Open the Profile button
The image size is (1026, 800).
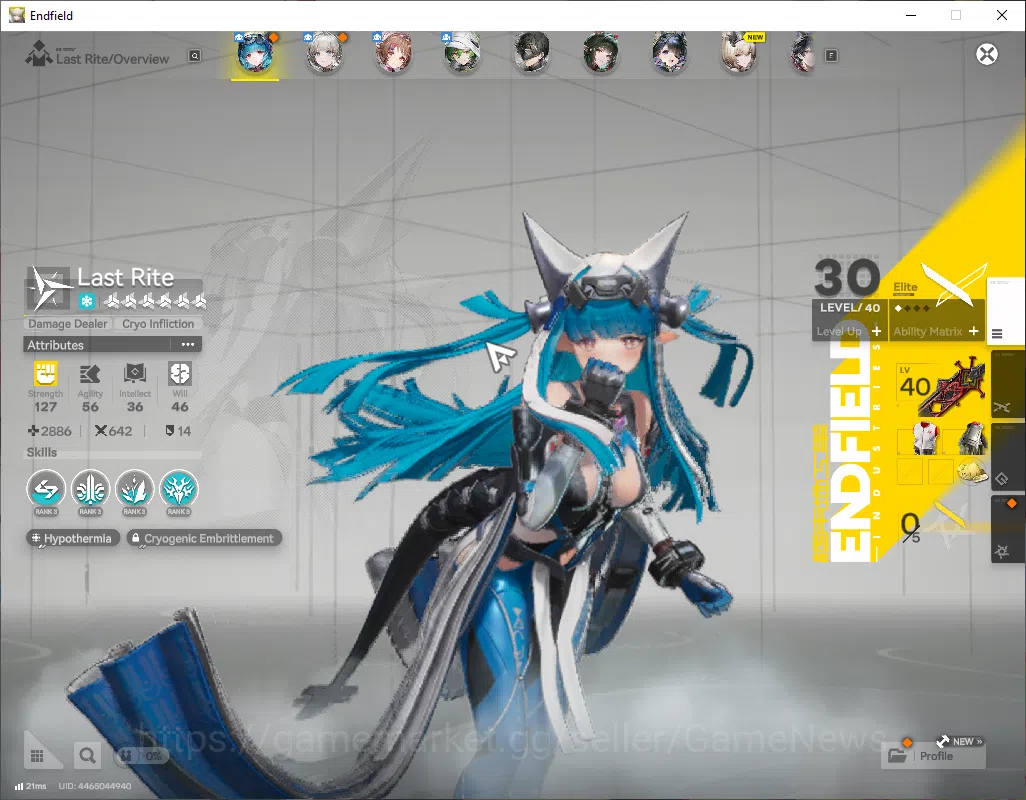pos(933,756)
